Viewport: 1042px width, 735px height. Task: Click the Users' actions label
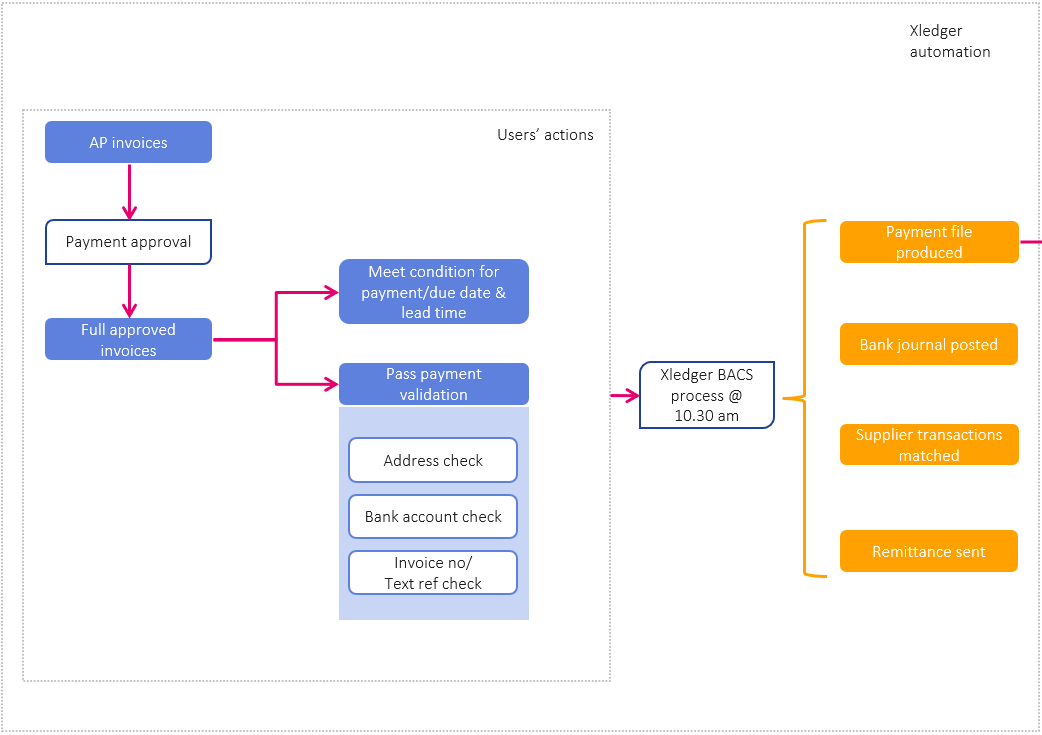[546, 134]
